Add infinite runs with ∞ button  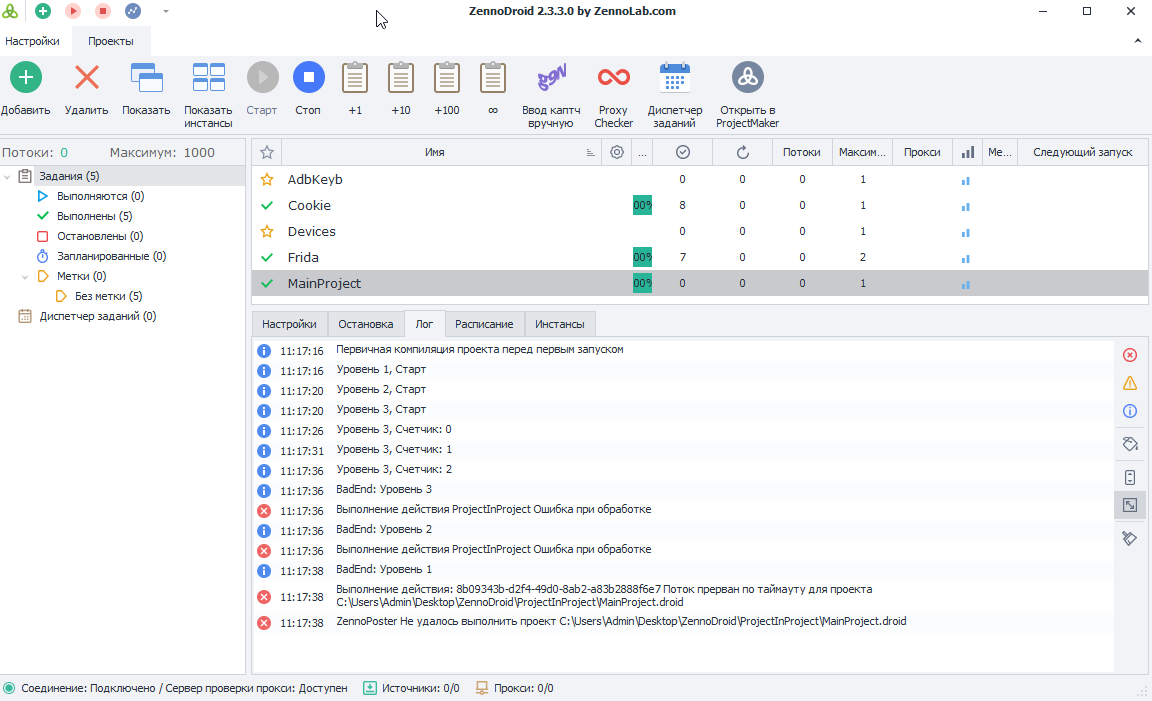tap(493, 78)
